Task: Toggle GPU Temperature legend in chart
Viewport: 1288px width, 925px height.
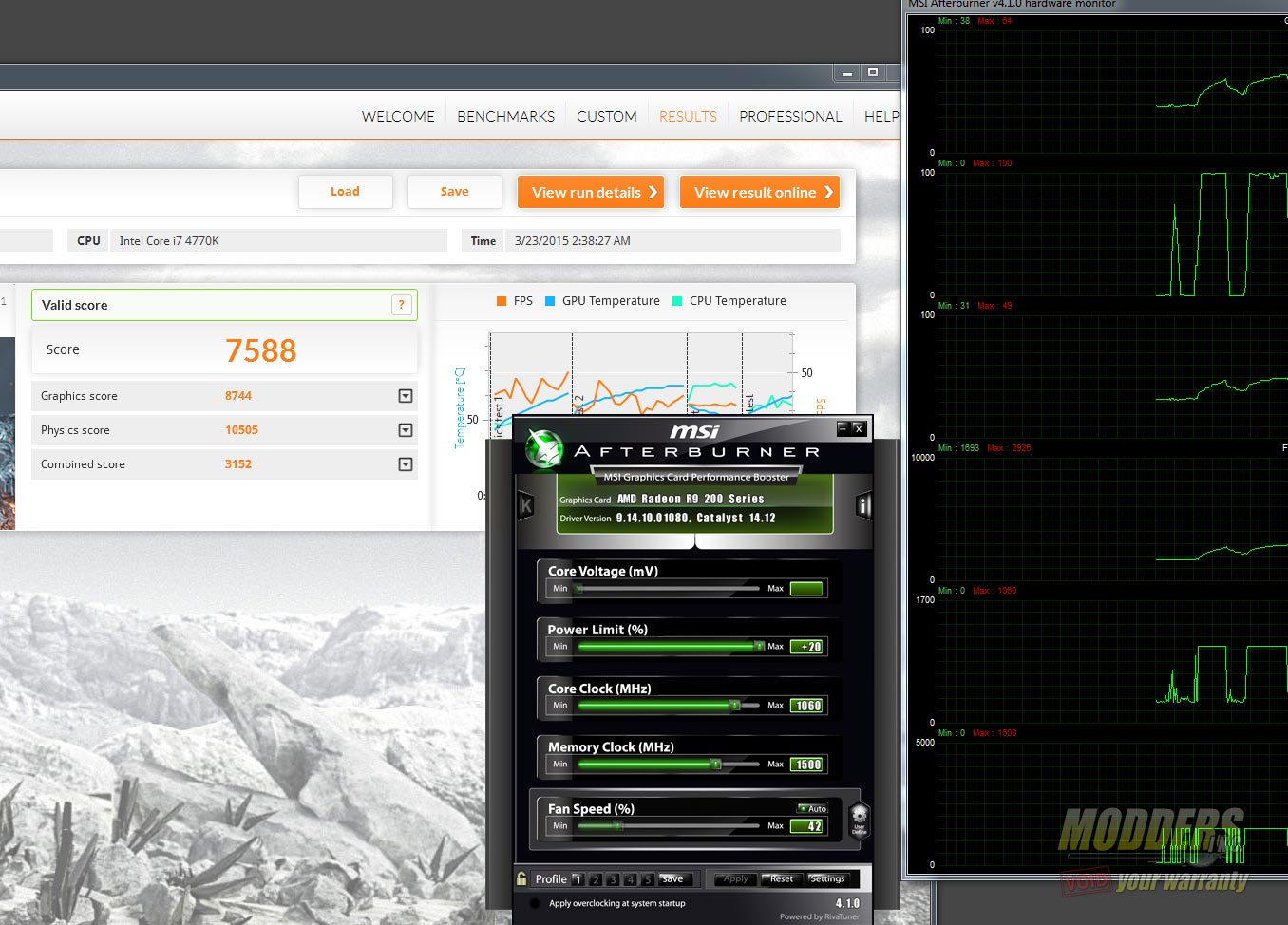Action: [602, 301]
